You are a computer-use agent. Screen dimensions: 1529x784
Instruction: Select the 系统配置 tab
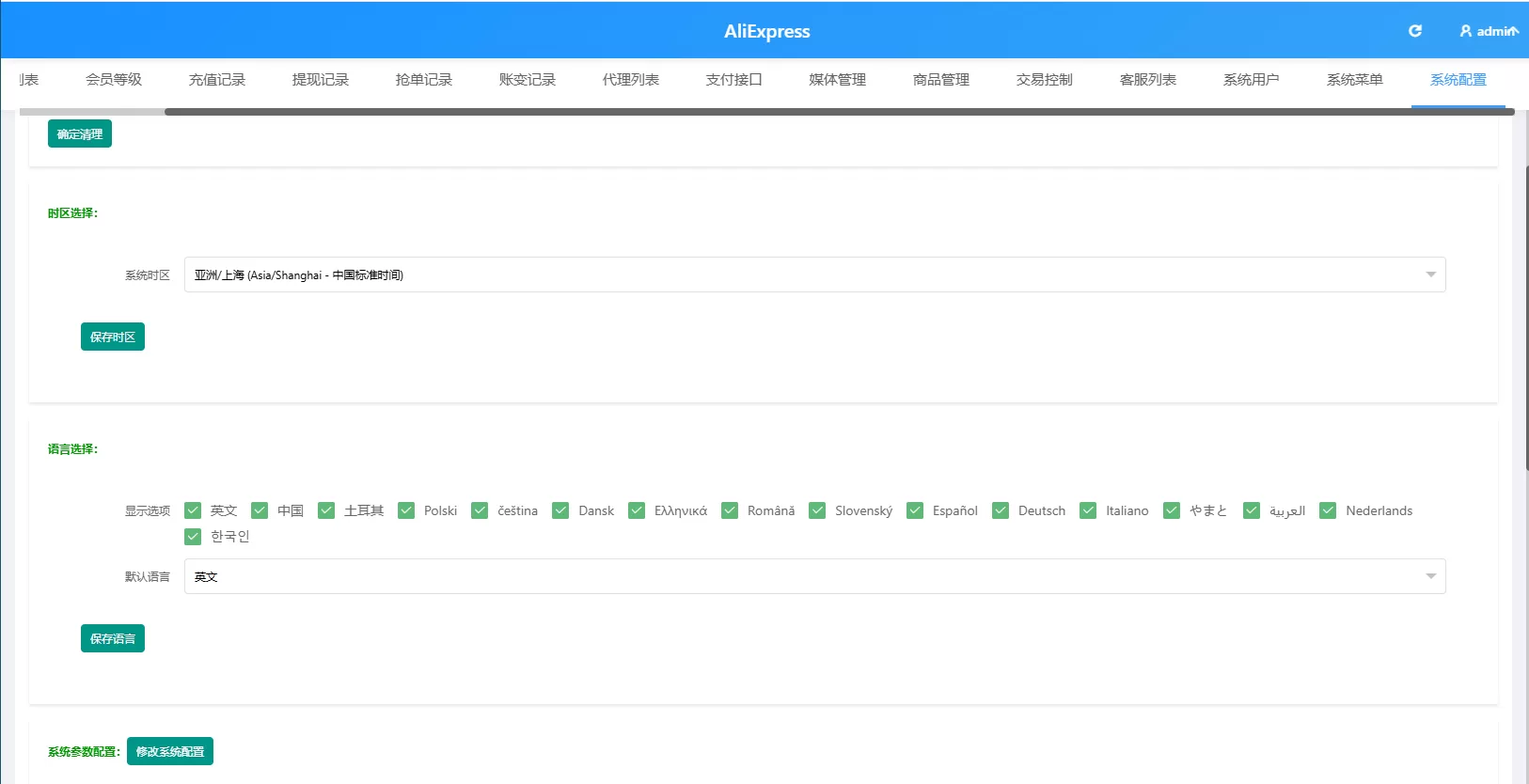tap(1458, 80)
